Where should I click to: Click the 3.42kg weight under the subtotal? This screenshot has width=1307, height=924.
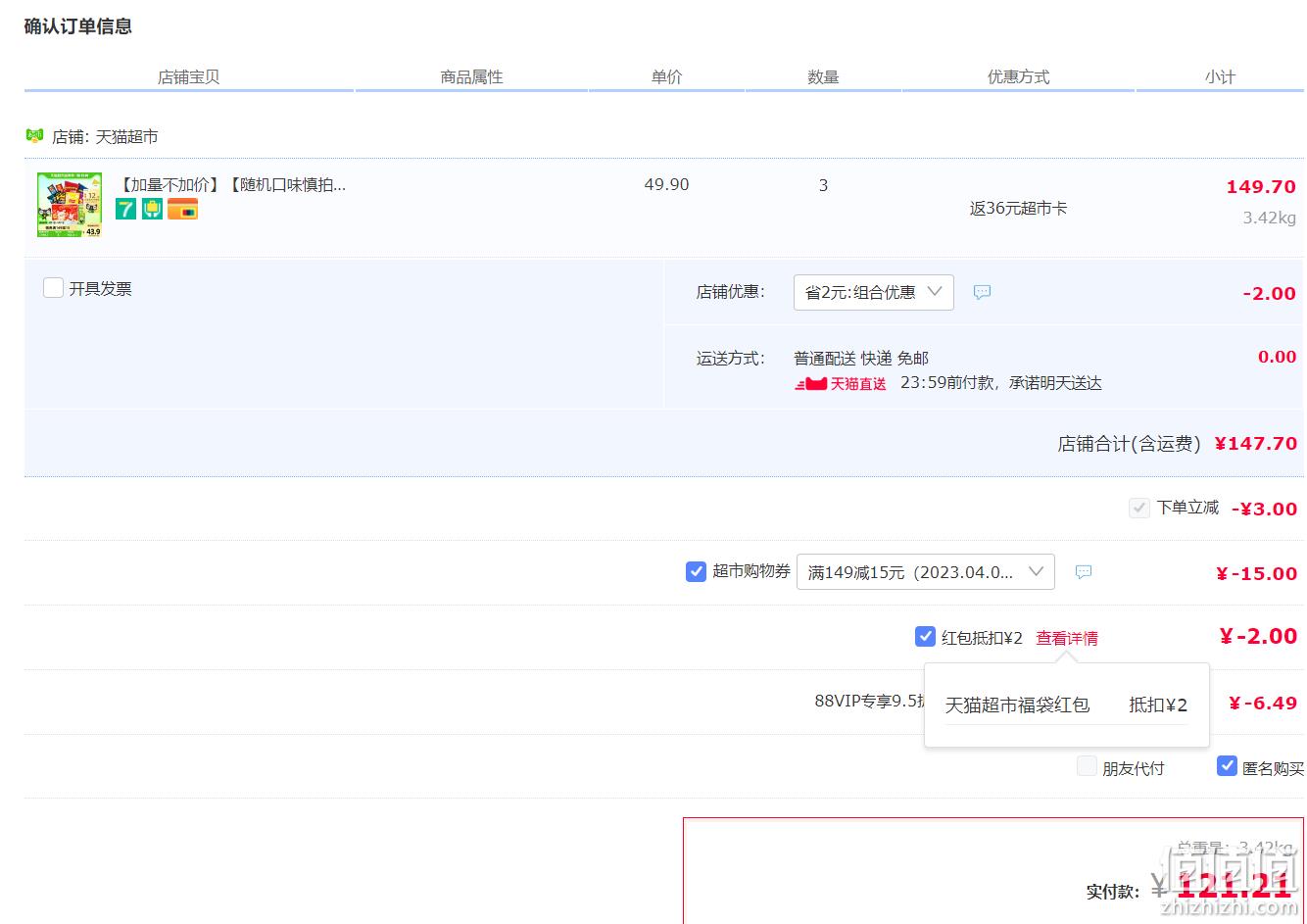click(1270, 218)
